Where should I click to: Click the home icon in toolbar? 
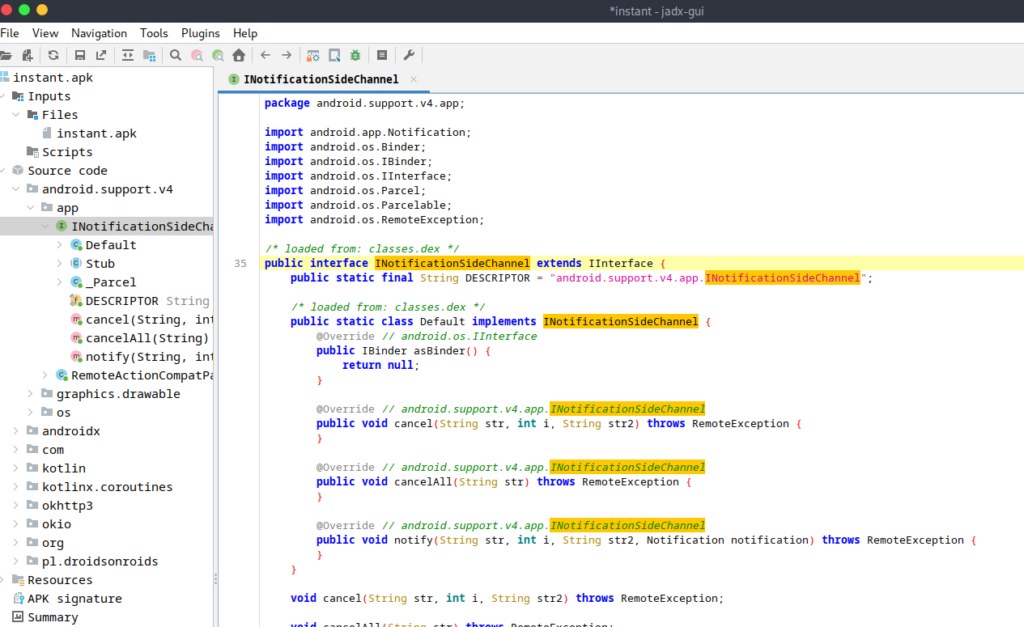point(238,55)
